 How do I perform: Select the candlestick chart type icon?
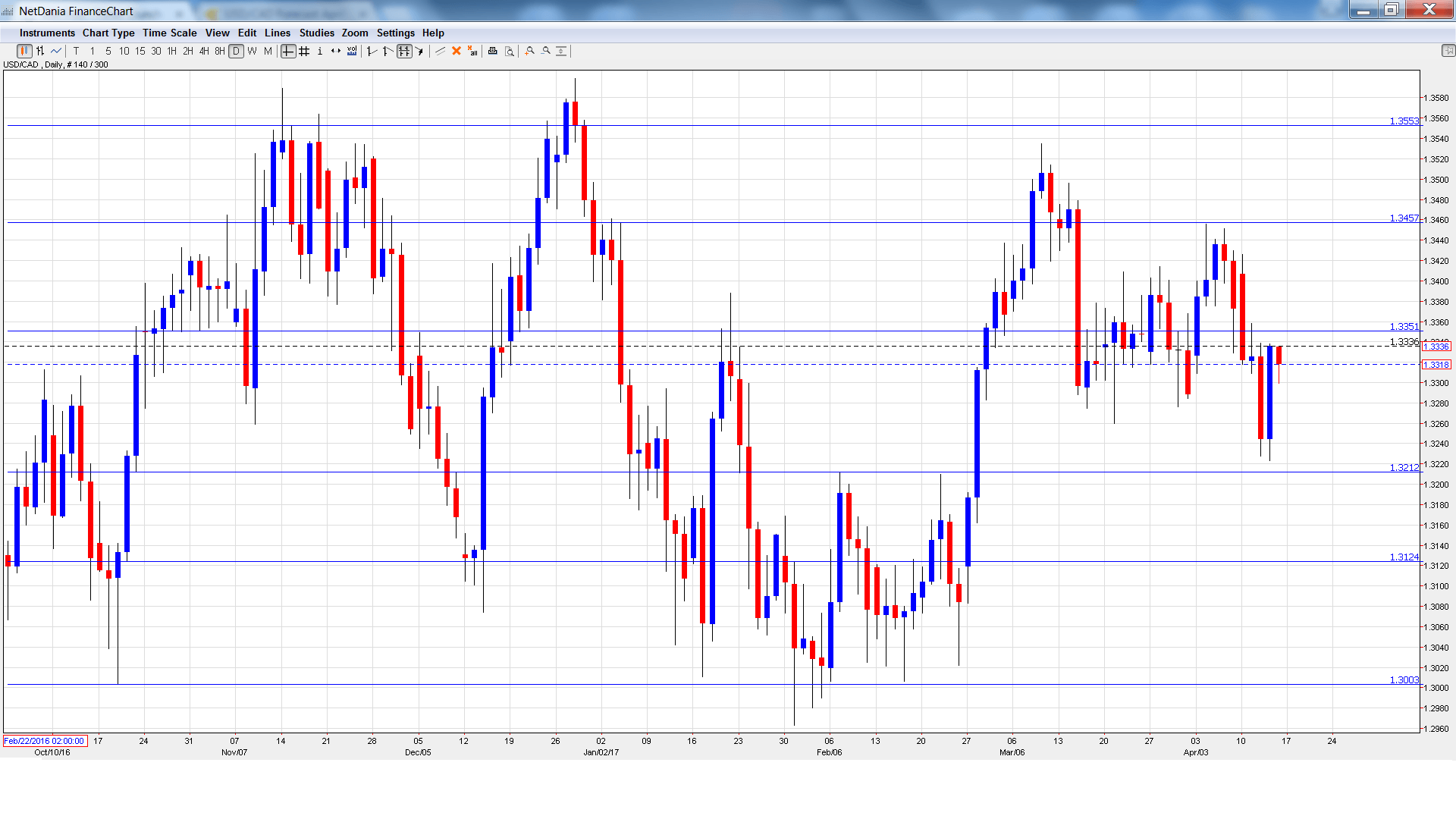click(x=24, y=52)
